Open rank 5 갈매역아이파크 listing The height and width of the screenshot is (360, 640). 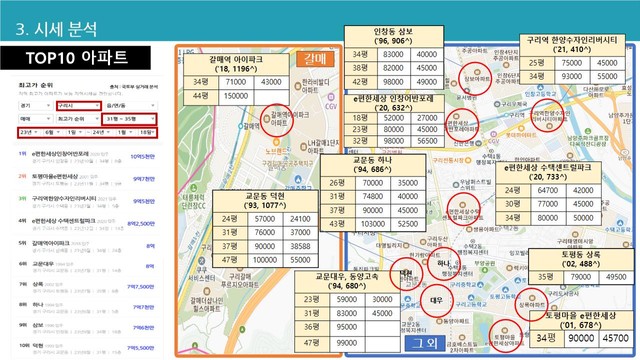pos(87,246)
